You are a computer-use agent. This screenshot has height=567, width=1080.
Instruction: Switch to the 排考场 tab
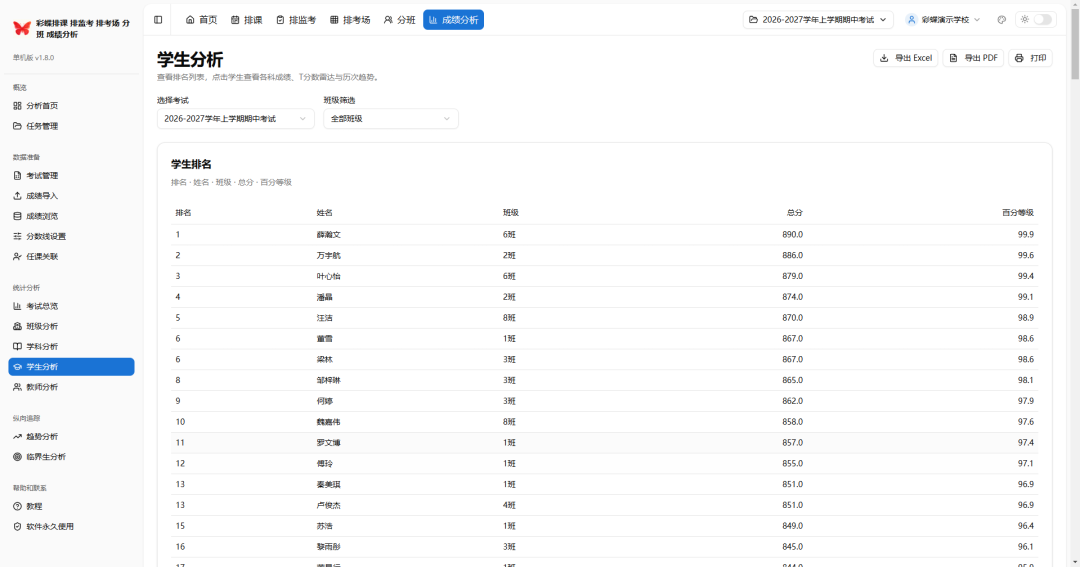click(350, 20)
